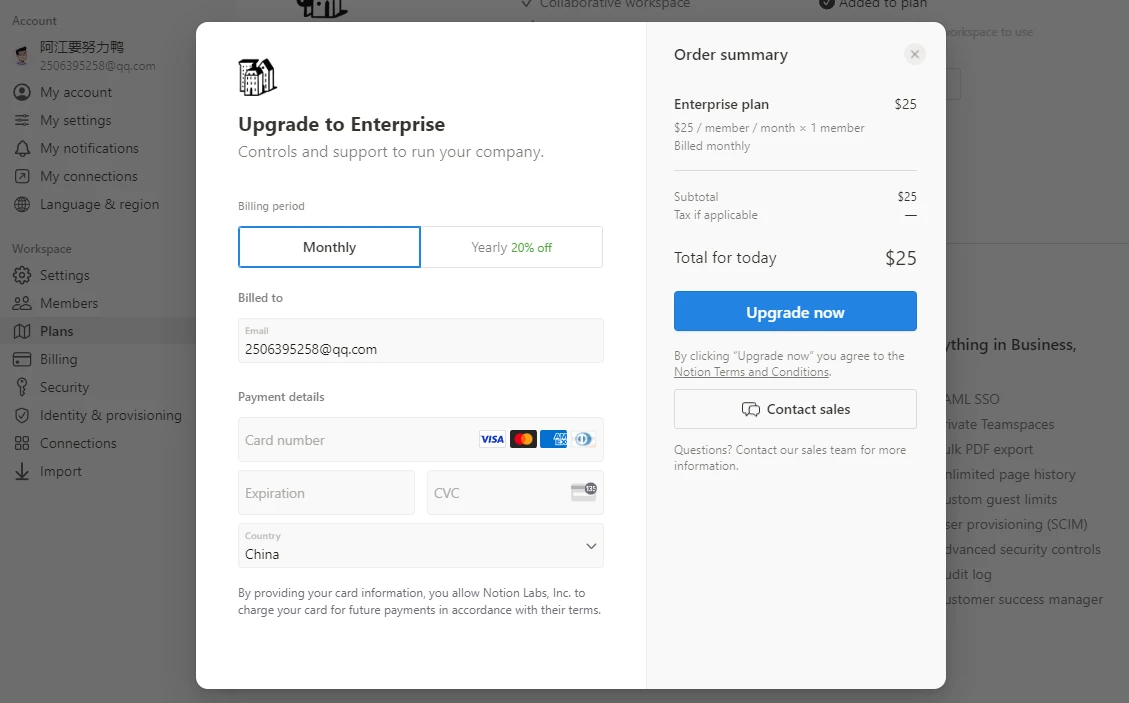Switch to Yearly 20% off billing
The height and width of the screenshot is (703, 1129).
[x=511, y=247]
